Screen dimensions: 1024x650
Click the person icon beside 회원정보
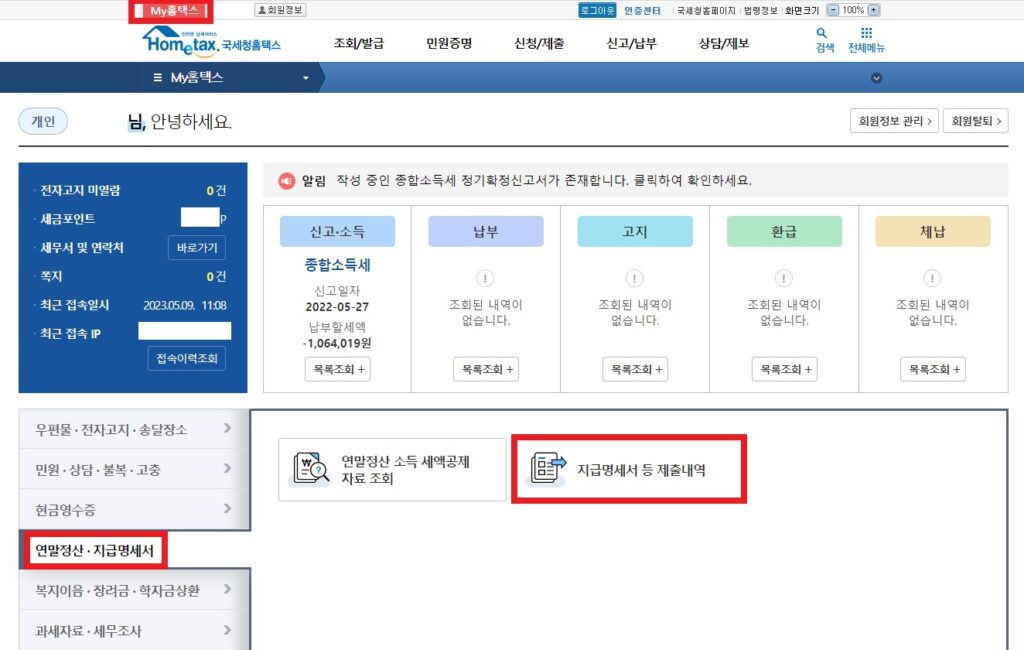pos(262,10)
